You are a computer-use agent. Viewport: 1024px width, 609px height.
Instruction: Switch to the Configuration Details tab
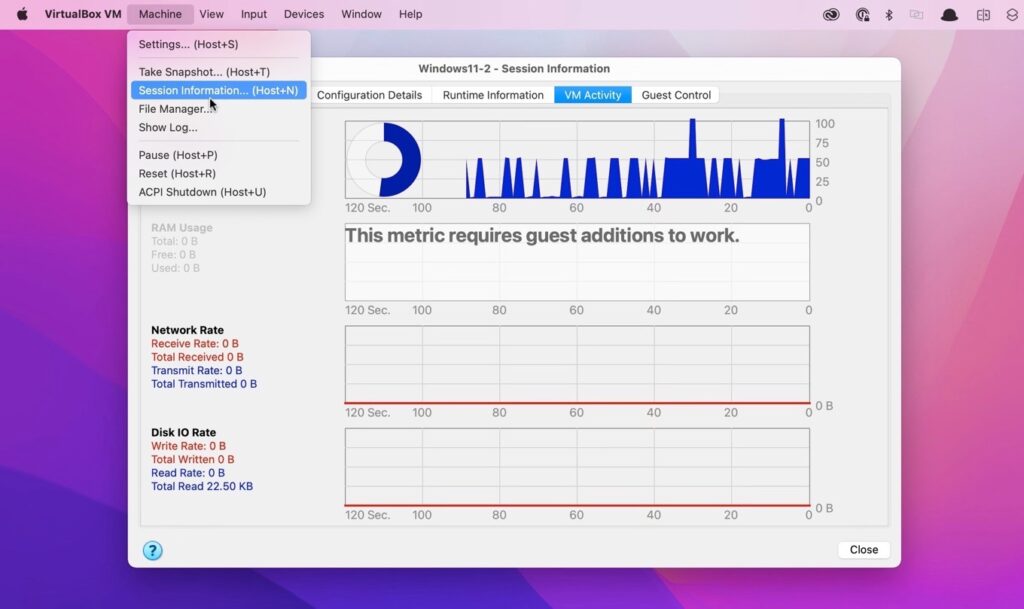370,95
